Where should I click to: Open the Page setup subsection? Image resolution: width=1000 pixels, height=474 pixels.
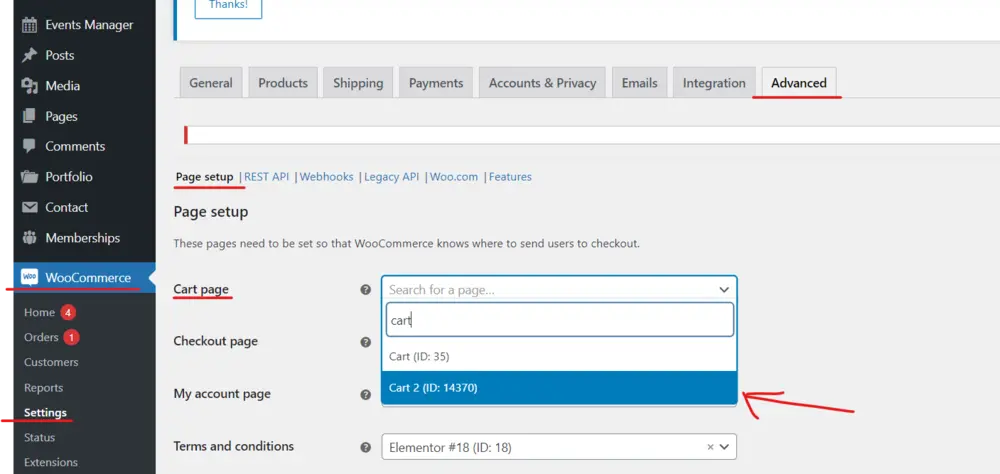[205, 177]
